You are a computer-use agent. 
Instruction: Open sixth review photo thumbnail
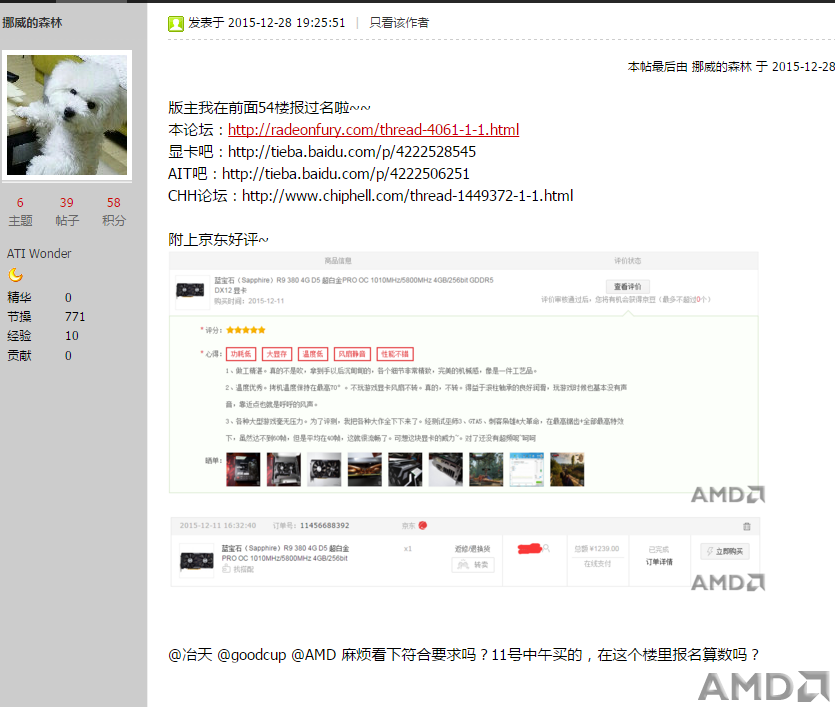coord(446,469)
